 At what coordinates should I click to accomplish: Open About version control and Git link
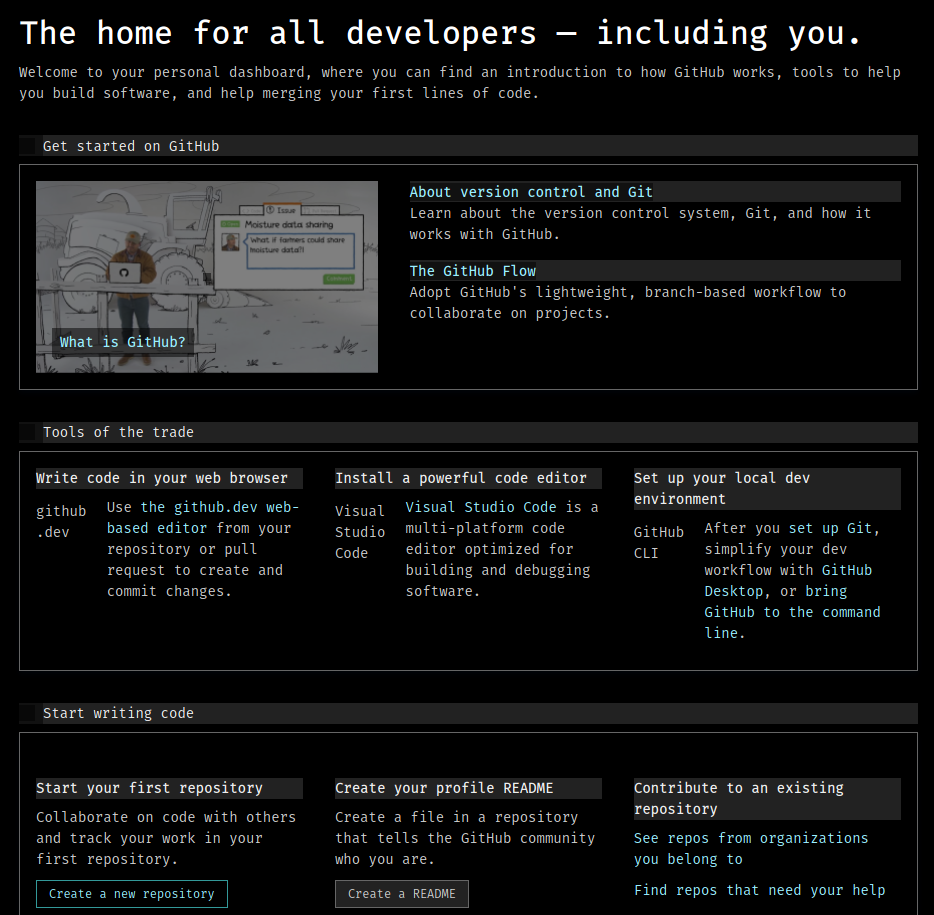point(531,192)
